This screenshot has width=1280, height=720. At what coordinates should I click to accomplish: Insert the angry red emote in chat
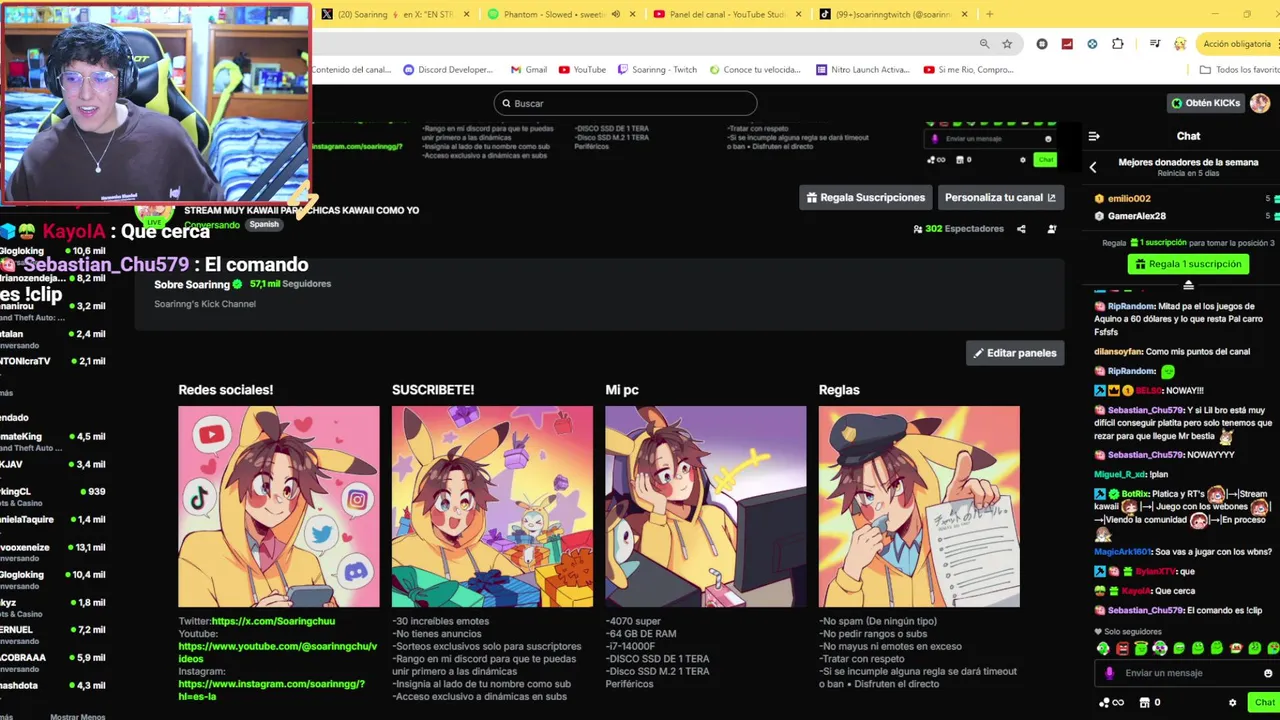[x=1122, y=648]
